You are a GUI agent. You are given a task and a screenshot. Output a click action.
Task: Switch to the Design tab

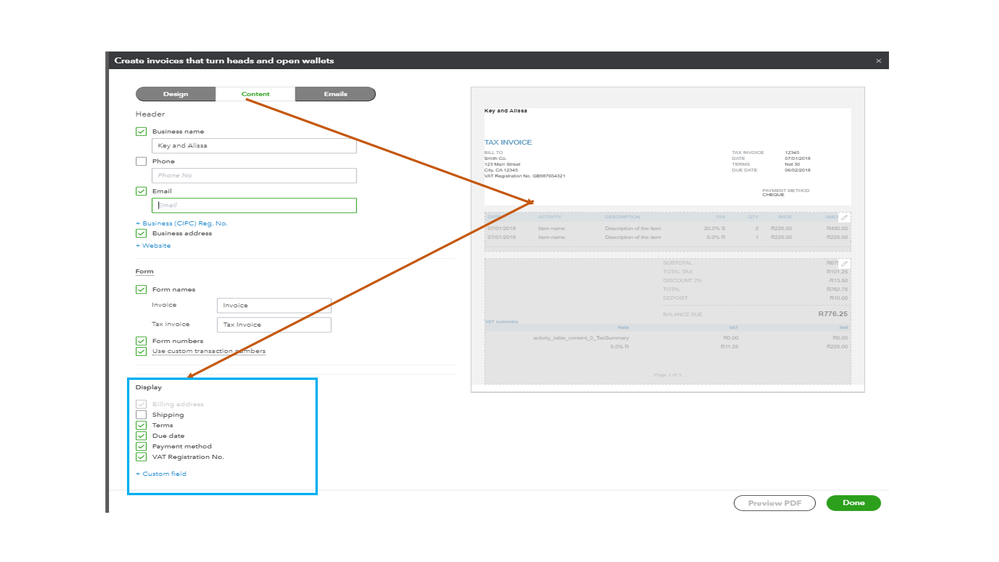point(176,94)
